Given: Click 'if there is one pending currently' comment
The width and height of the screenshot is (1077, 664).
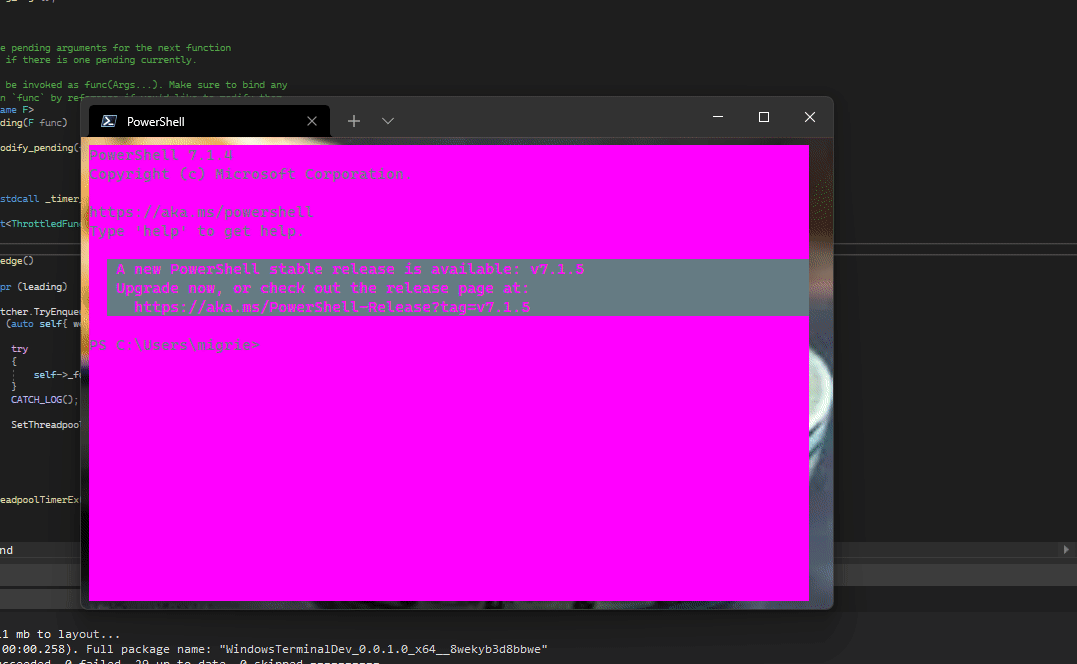Looking at the screenshot, I should [x=101, y=60].
